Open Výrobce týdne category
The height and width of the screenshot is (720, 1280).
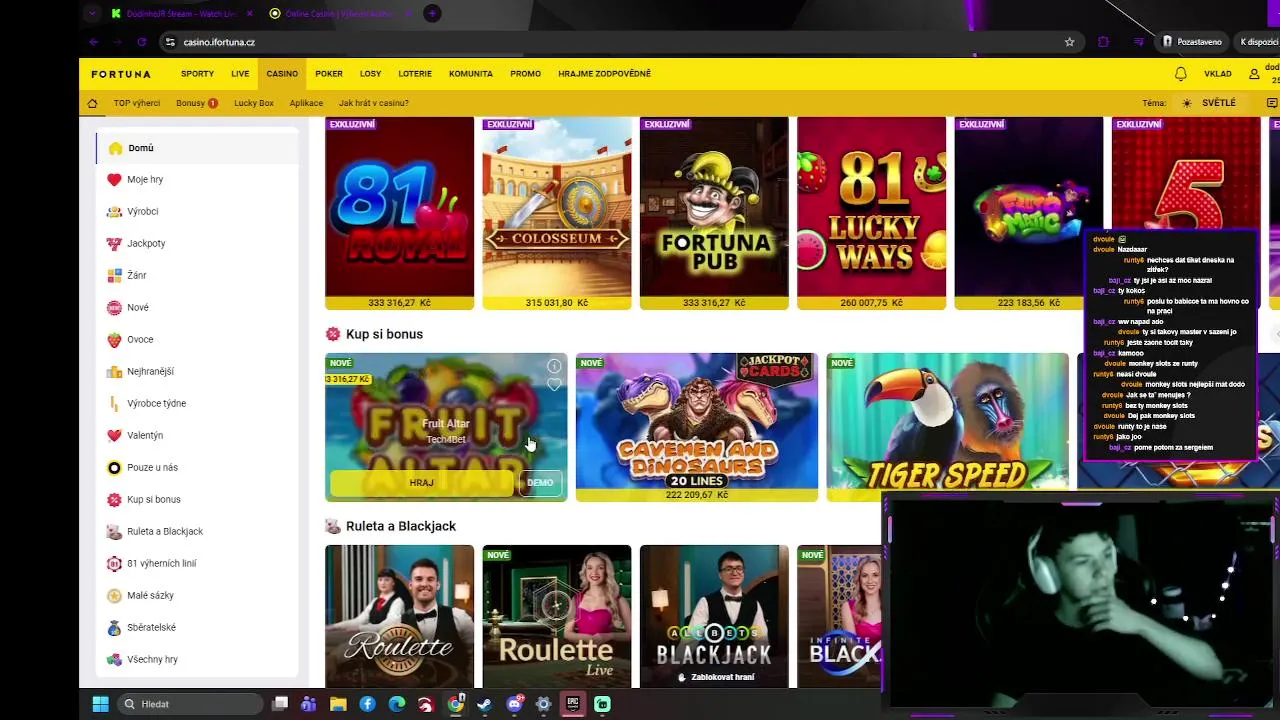pos(197,404)
